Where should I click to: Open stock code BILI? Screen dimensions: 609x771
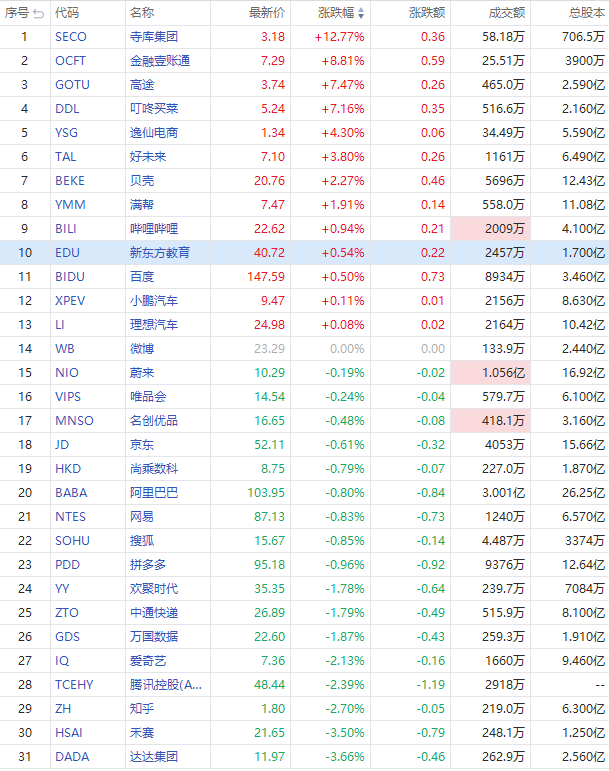[x=65, y=229]
